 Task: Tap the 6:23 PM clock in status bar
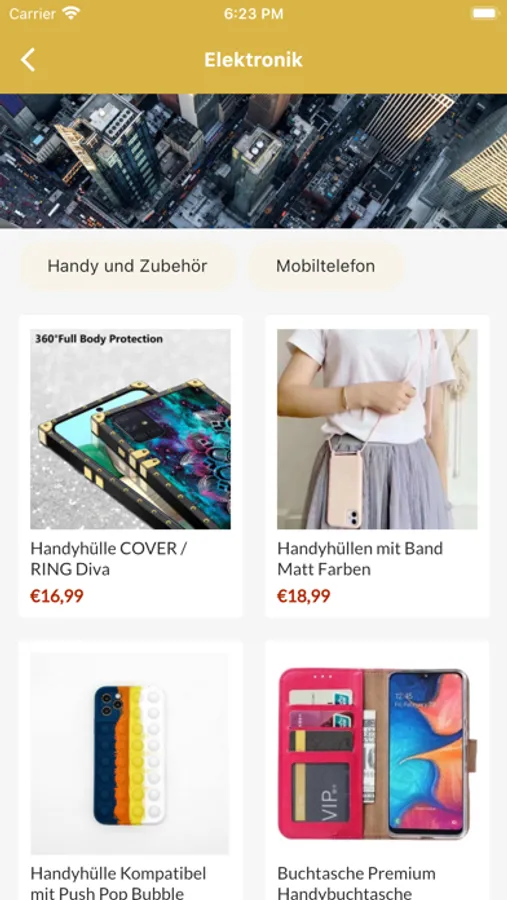[253, 14]
